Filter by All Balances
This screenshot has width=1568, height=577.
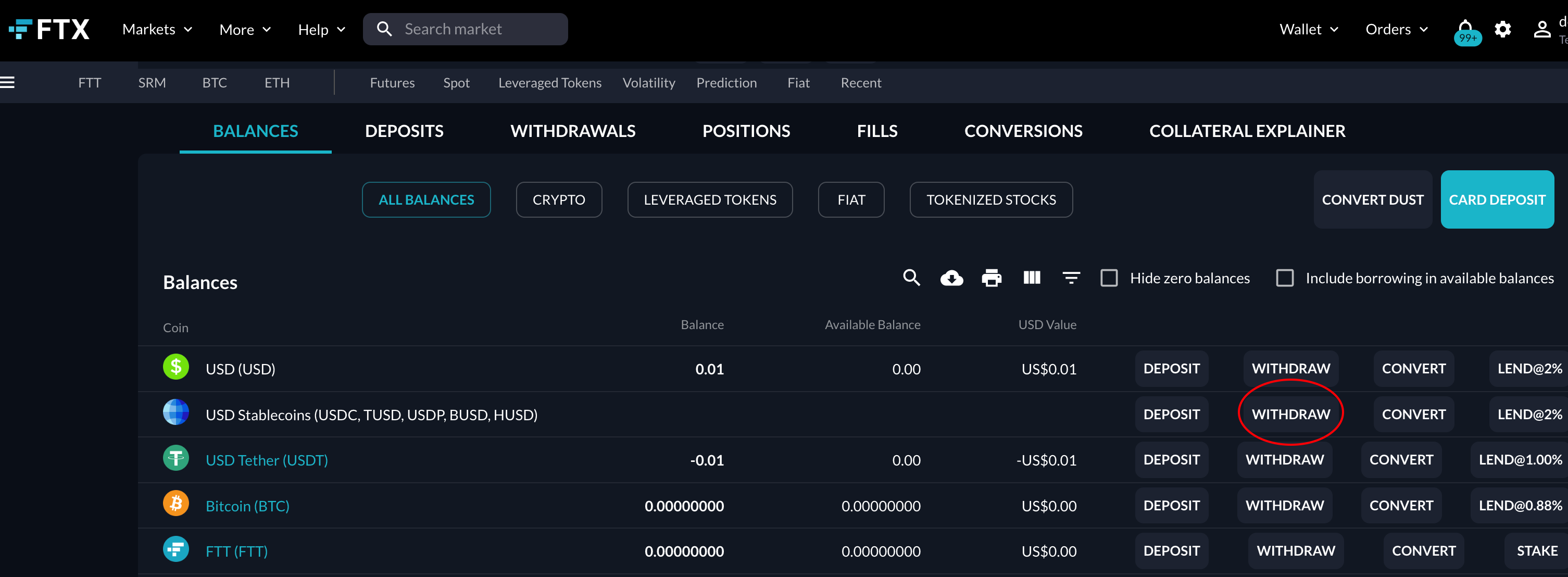tap(426, 199)
